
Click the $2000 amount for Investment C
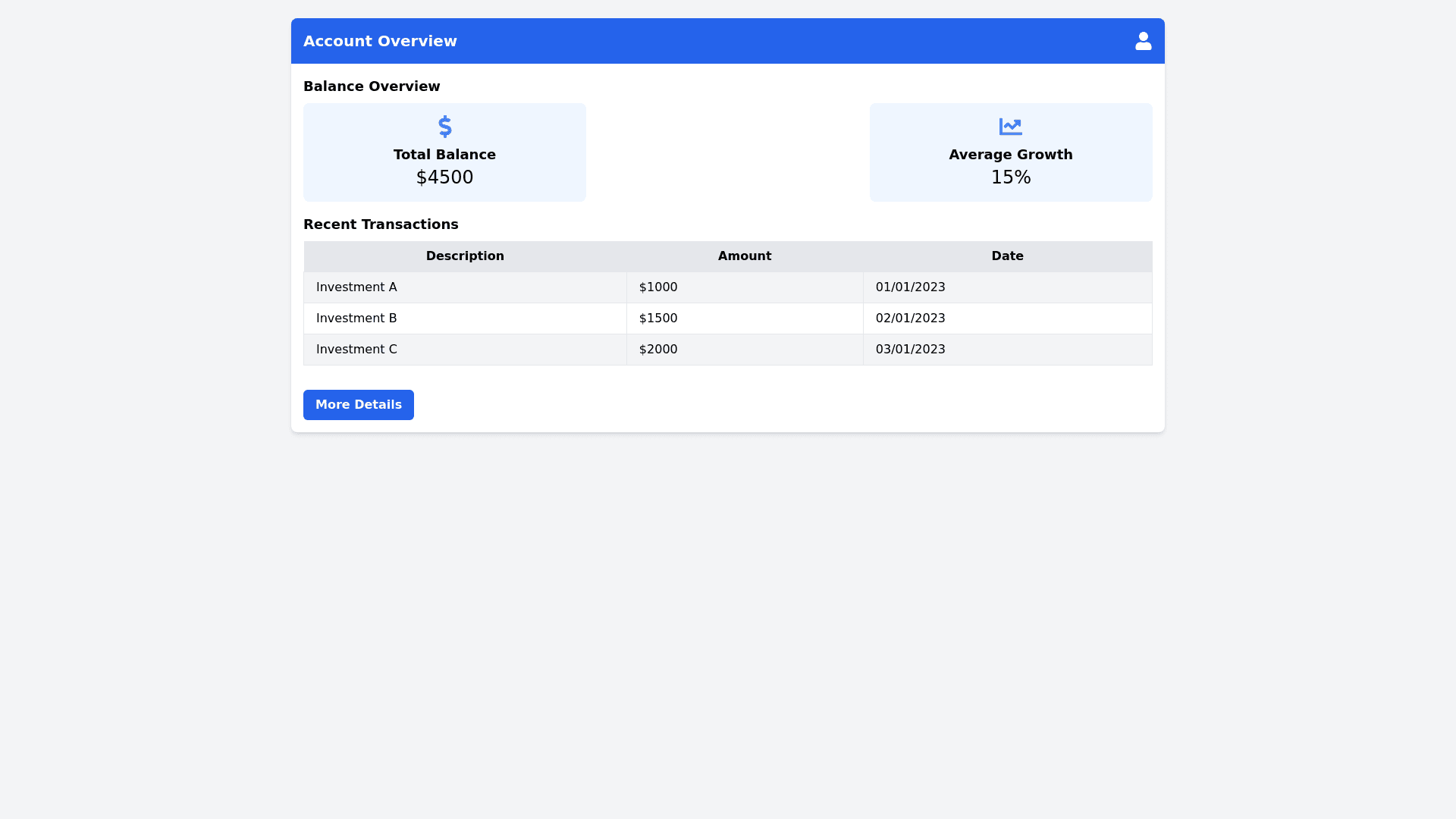(657, 349)
